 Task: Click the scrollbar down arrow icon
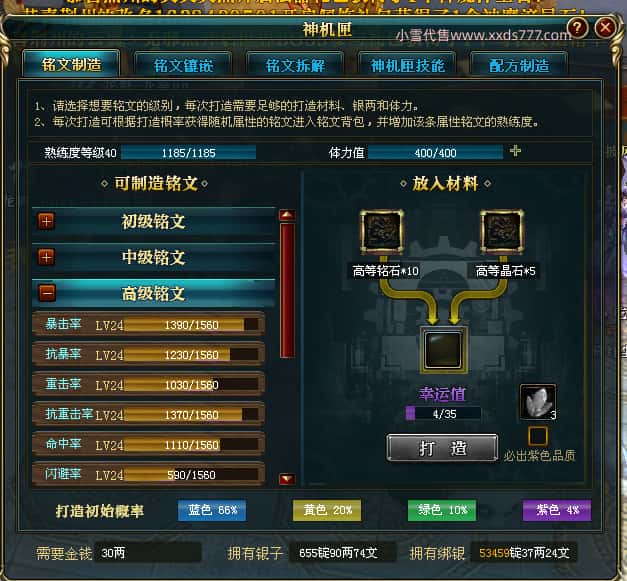tap(287, 479)
